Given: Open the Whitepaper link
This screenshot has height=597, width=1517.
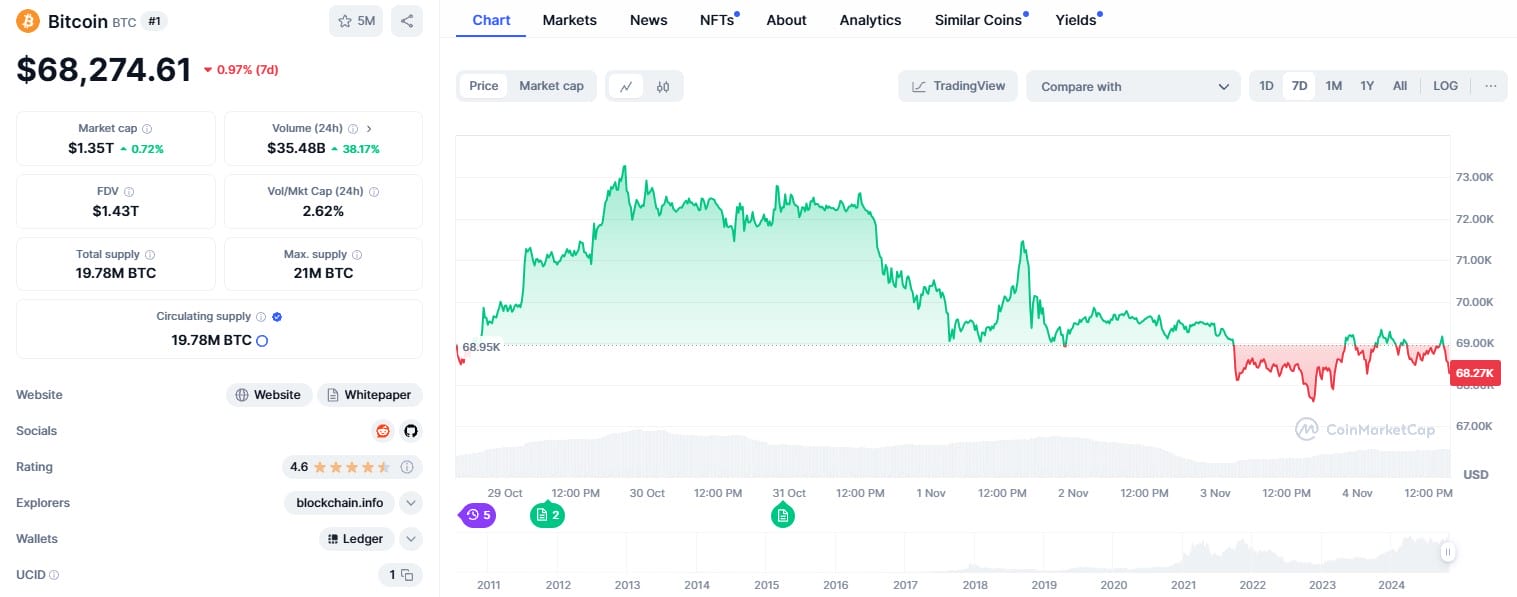Looking at the screenshot, I should pyautogui.click(x=370, y=395).
